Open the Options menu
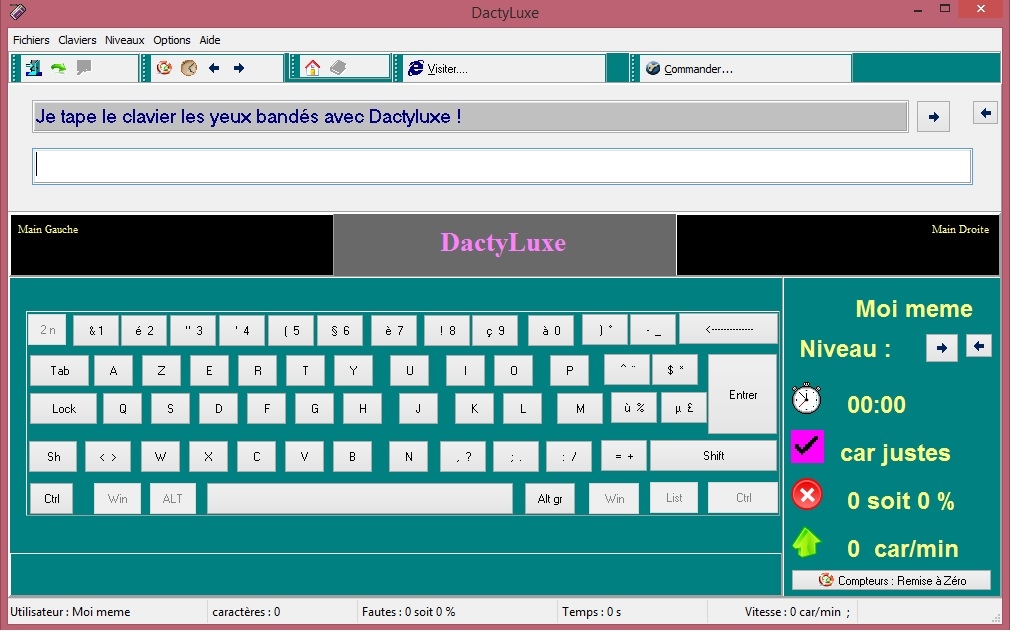This screenshot has height=632, width=1010. (x=171, y=40)
